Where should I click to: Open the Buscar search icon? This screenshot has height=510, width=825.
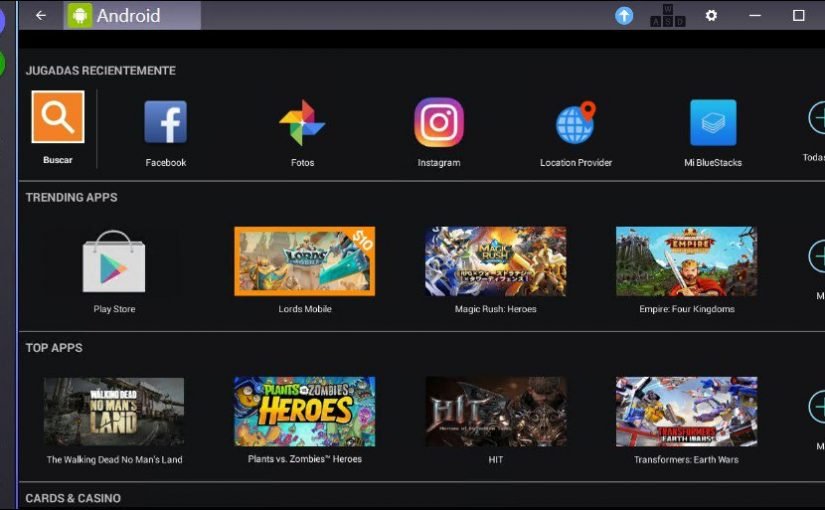[58, 118]
